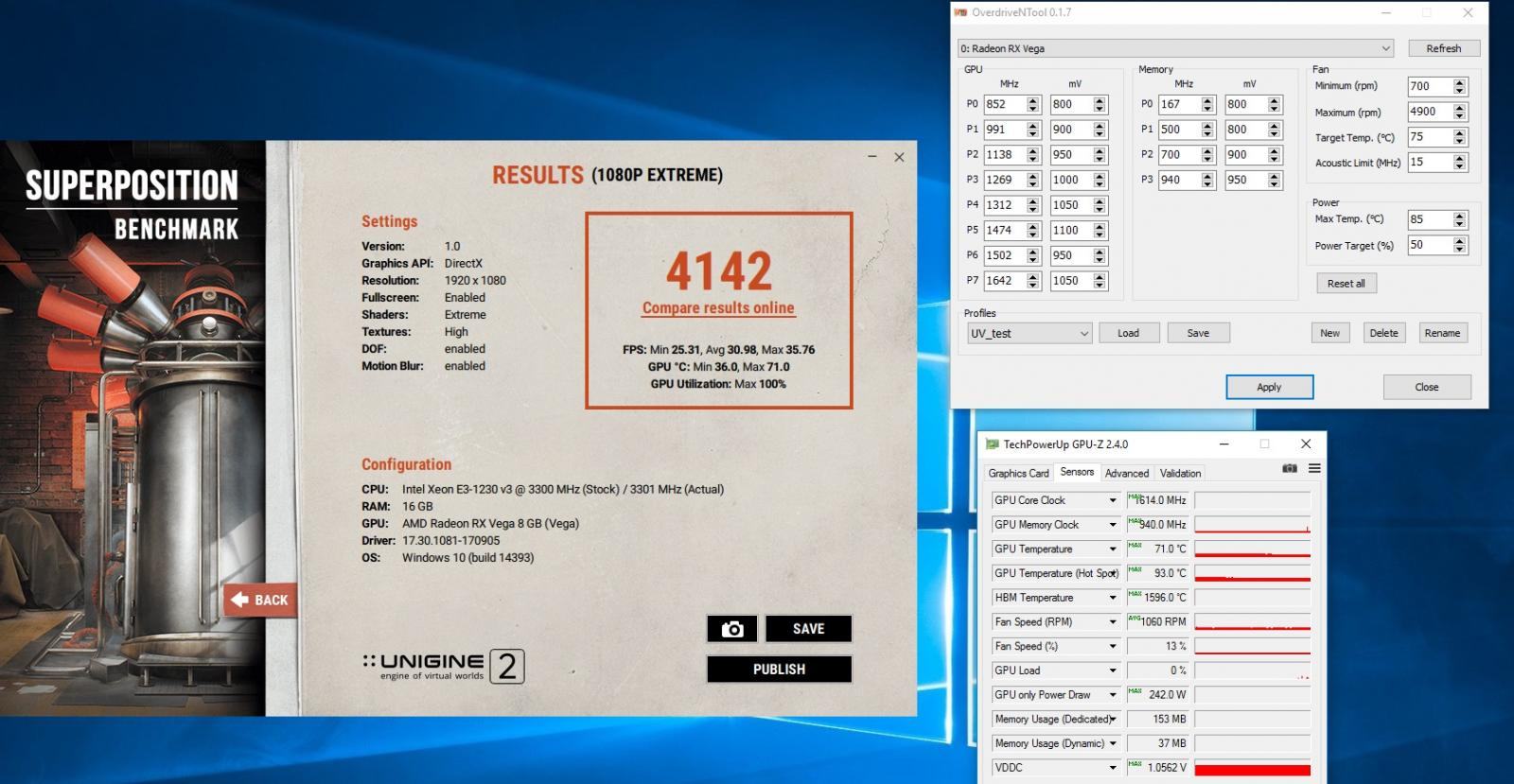Click the GPU P7 MHz field showing 1642

tap(1004, 281)
